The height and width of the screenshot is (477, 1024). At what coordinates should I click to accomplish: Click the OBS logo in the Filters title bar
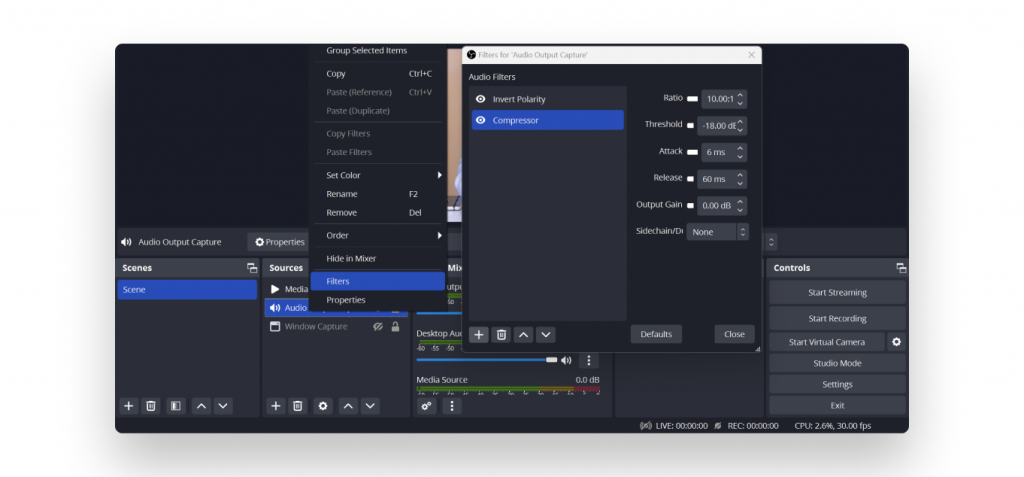tap(472, 55)
